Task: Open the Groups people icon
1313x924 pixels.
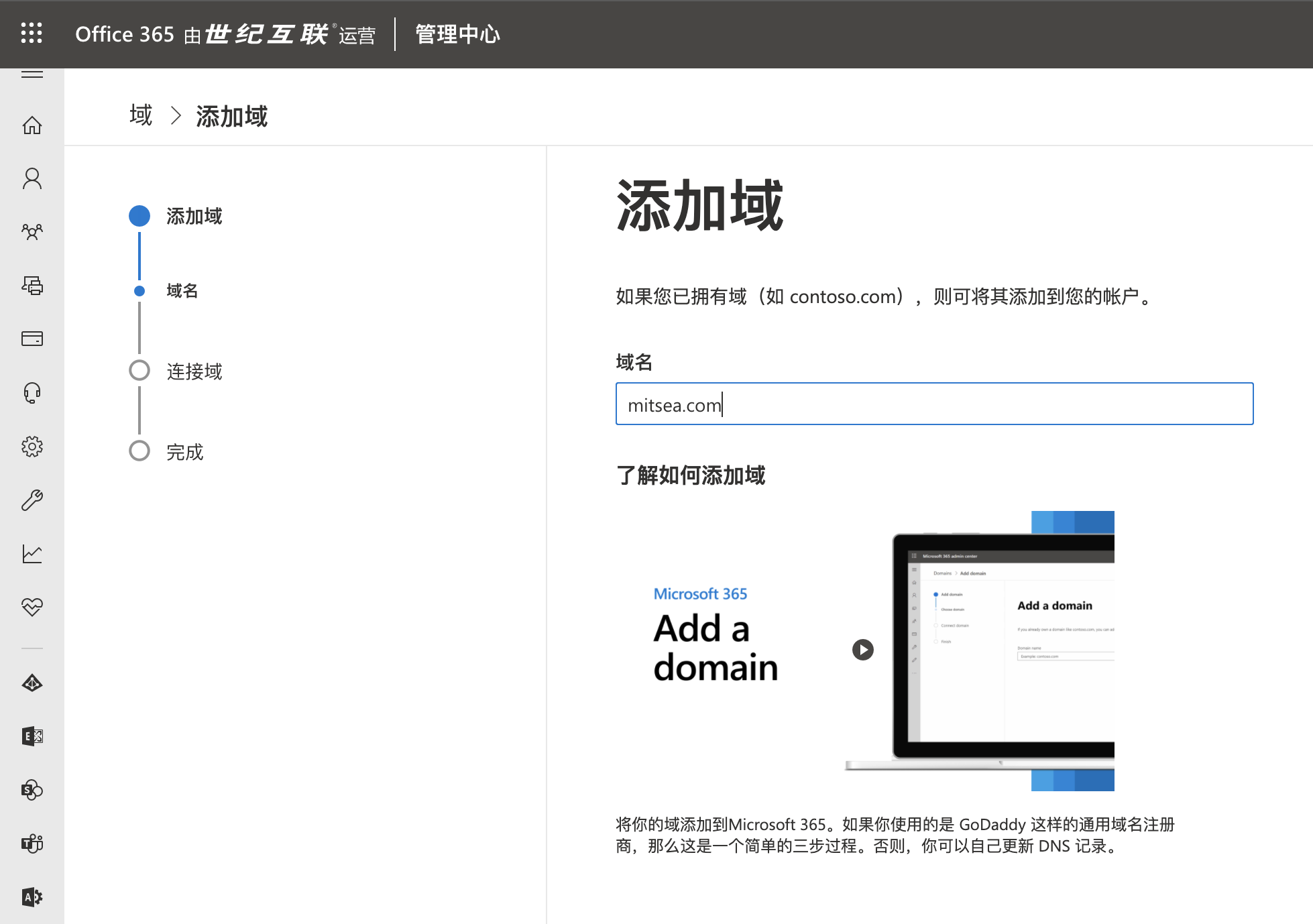Action: point(32,232)
